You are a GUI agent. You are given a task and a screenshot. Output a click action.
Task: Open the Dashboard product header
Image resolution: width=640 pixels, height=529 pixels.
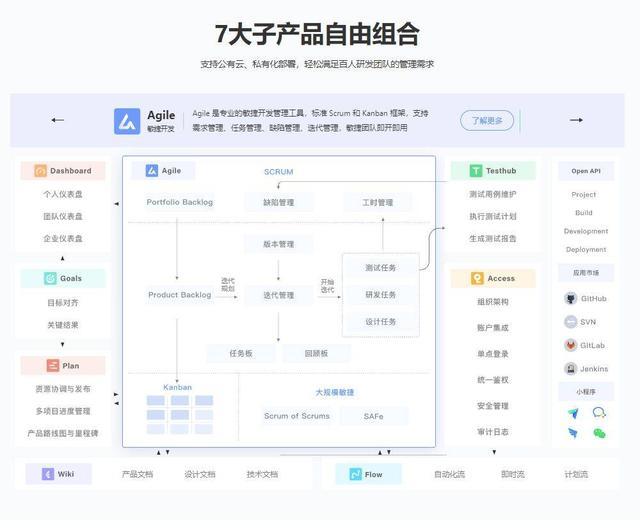pyautogui.click(x=63, y=171)
